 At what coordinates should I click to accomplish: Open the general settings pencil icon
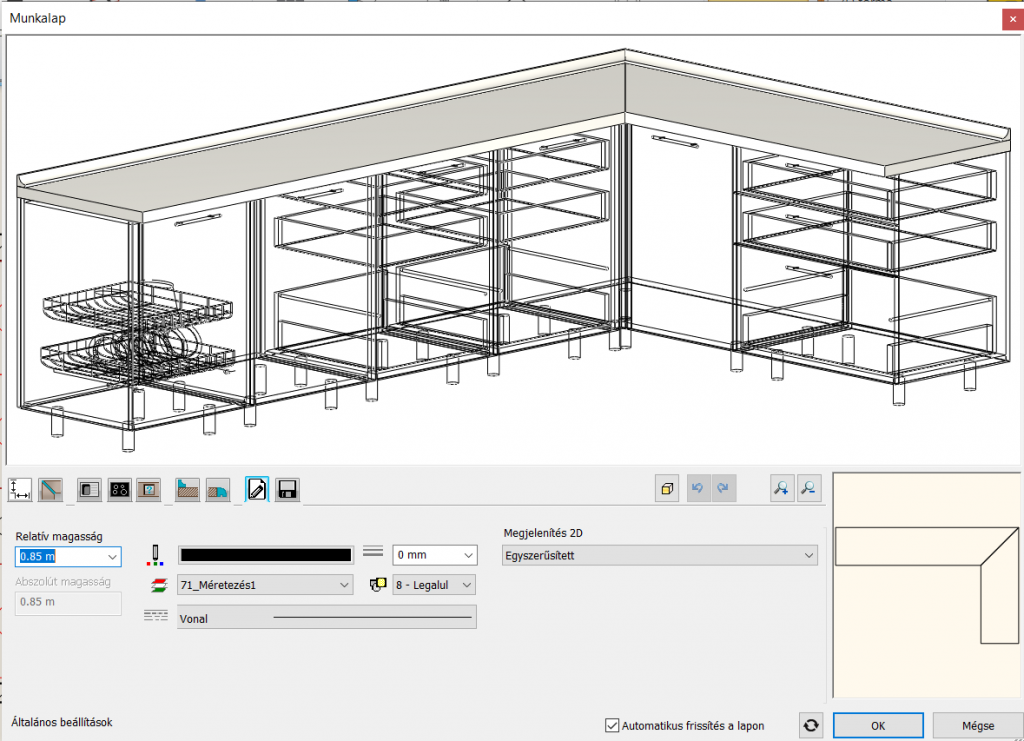pyautogui.click(x=257, y=489)
